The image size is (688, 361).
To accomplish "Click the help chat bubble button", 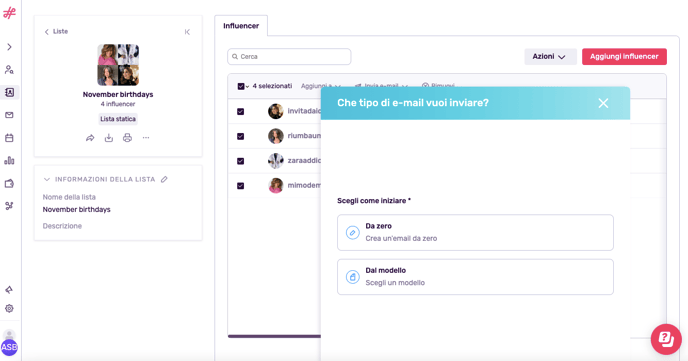I will click(666, 339).
